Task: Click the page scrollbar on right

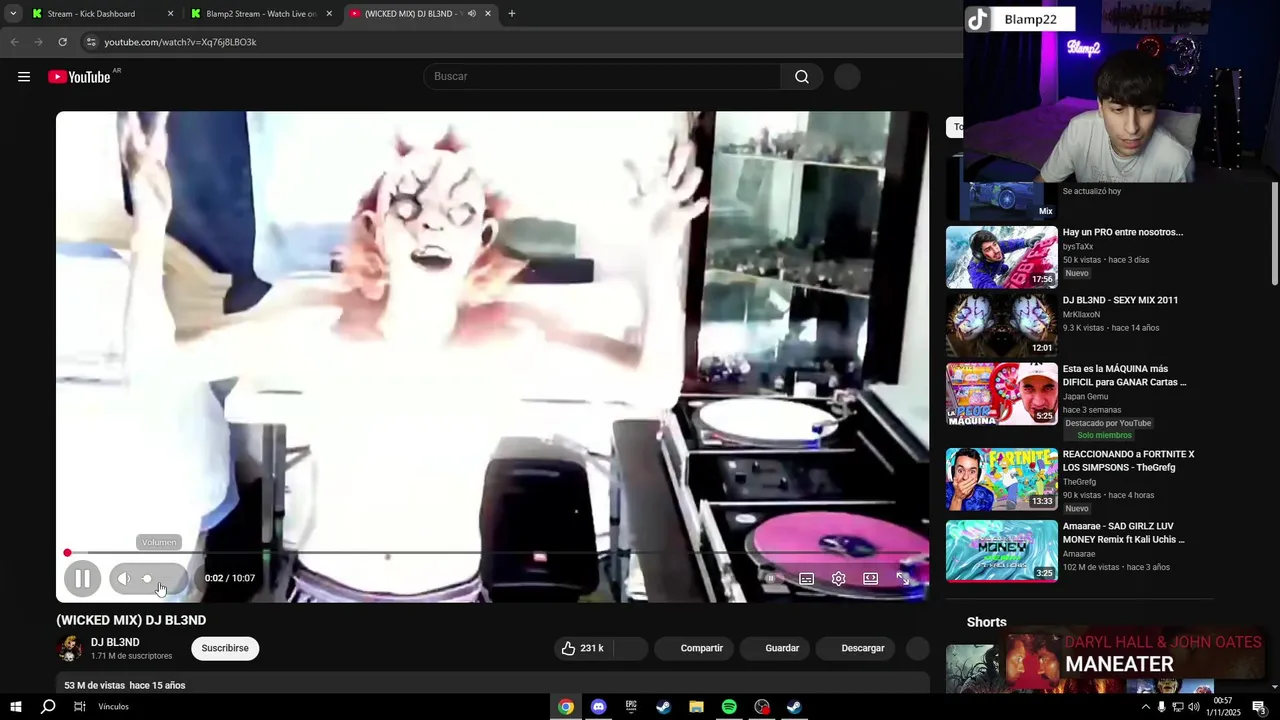Action: click(x=1274, y=232)
